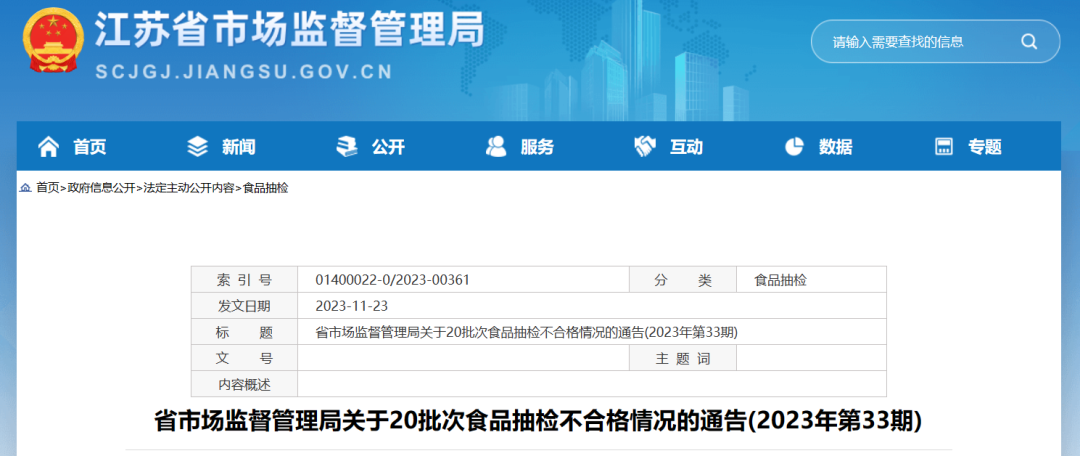Click the 标题 label cell
The image size is (1080, 456).
point(245,332)
